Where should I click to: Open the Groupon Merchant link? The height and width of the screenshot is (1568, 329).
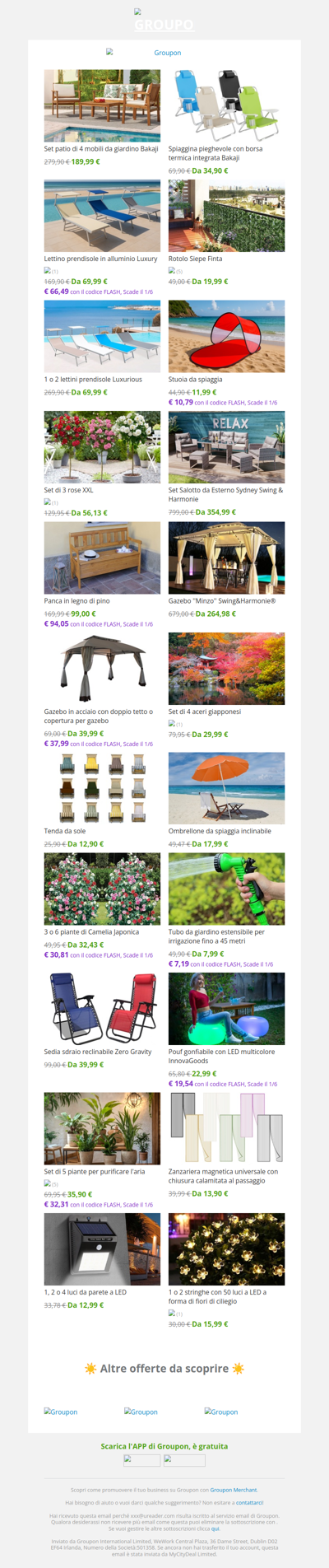pos(234,1490)
